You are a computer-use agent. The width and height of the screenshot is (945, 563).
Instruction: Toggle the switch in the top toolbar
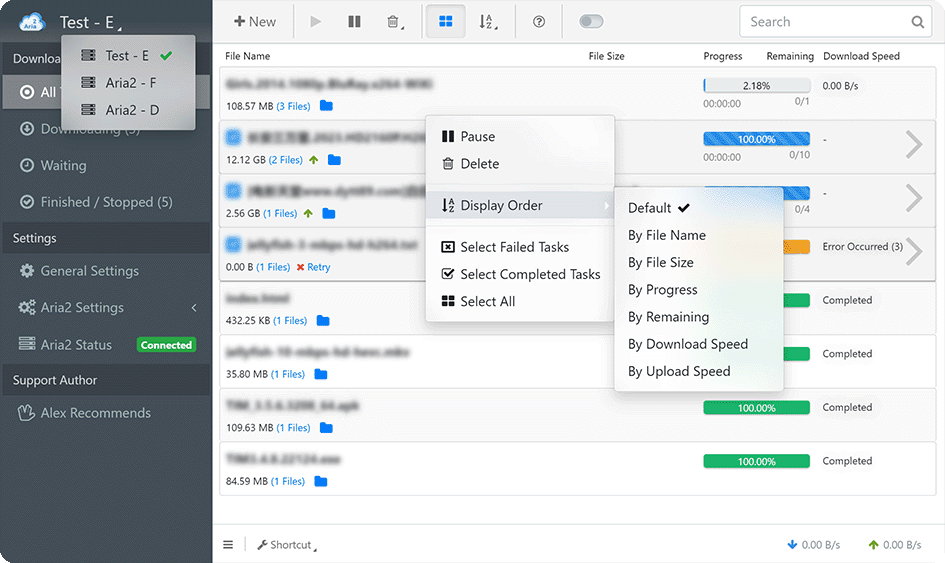(591, 21)
